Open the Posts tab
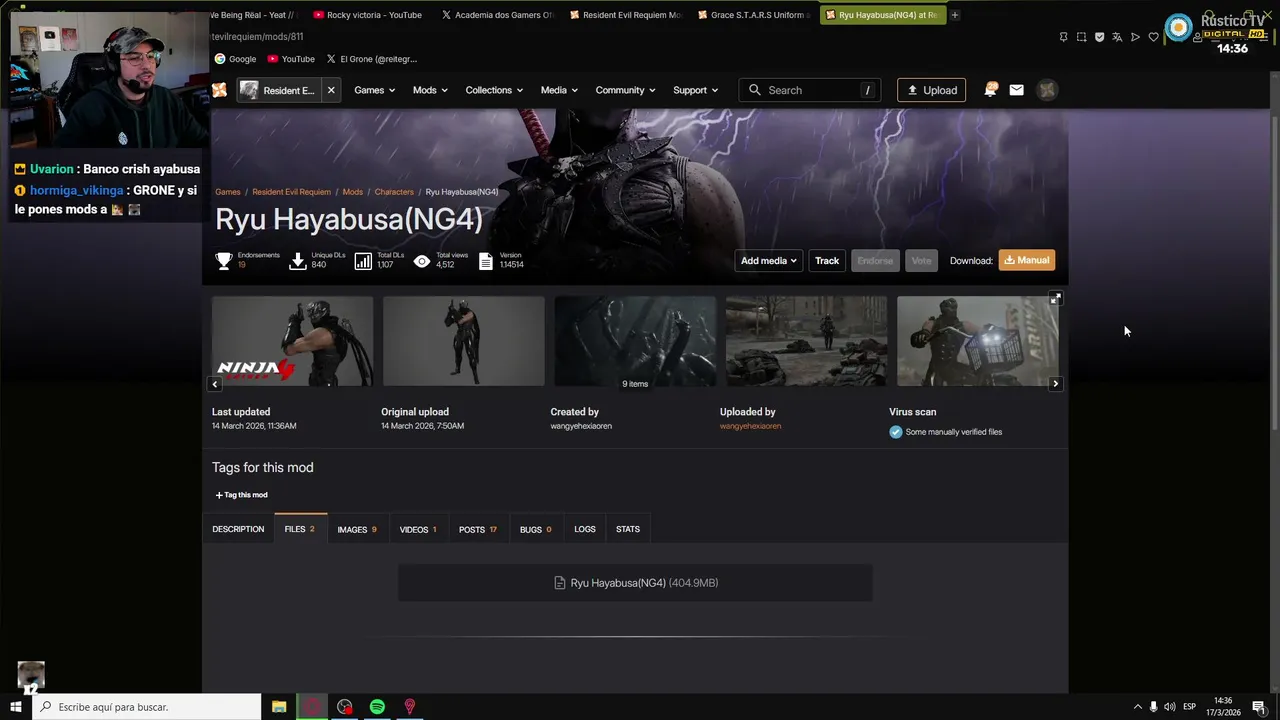Image resolution: width=1280 pixels, height=720 pixels. click(x=478, y=529)
